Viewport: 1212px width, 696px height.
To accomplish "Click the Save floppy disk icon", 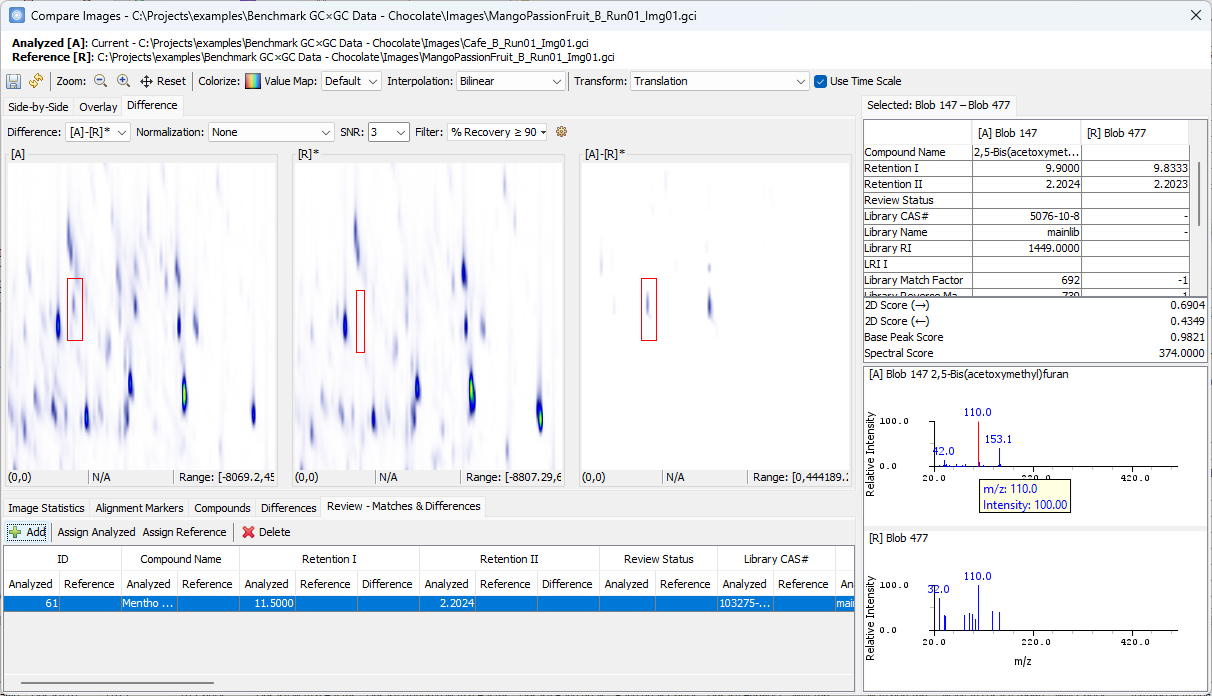I will 14,81.
